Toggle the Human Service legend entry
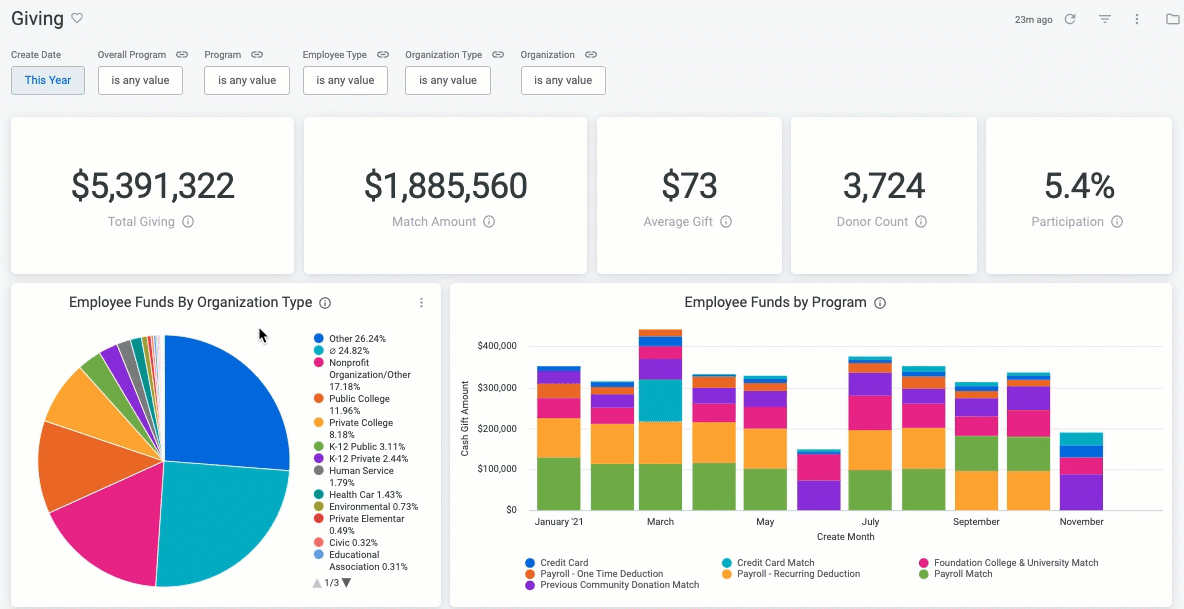Image resolution: width=1184 pixels, height=609 pixels. 353,477
